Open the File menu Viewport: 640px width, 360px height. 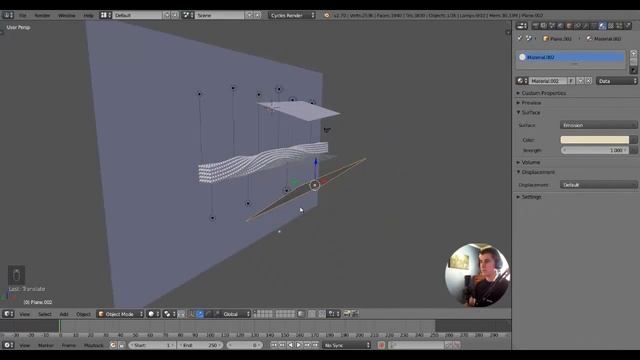22,15
